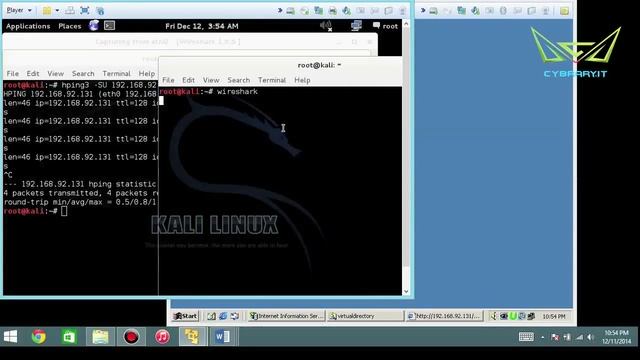Switch to VMware Player on host taskbar
Screen dimensions: 640x360
pyautogui.click(x=192, y=337)
